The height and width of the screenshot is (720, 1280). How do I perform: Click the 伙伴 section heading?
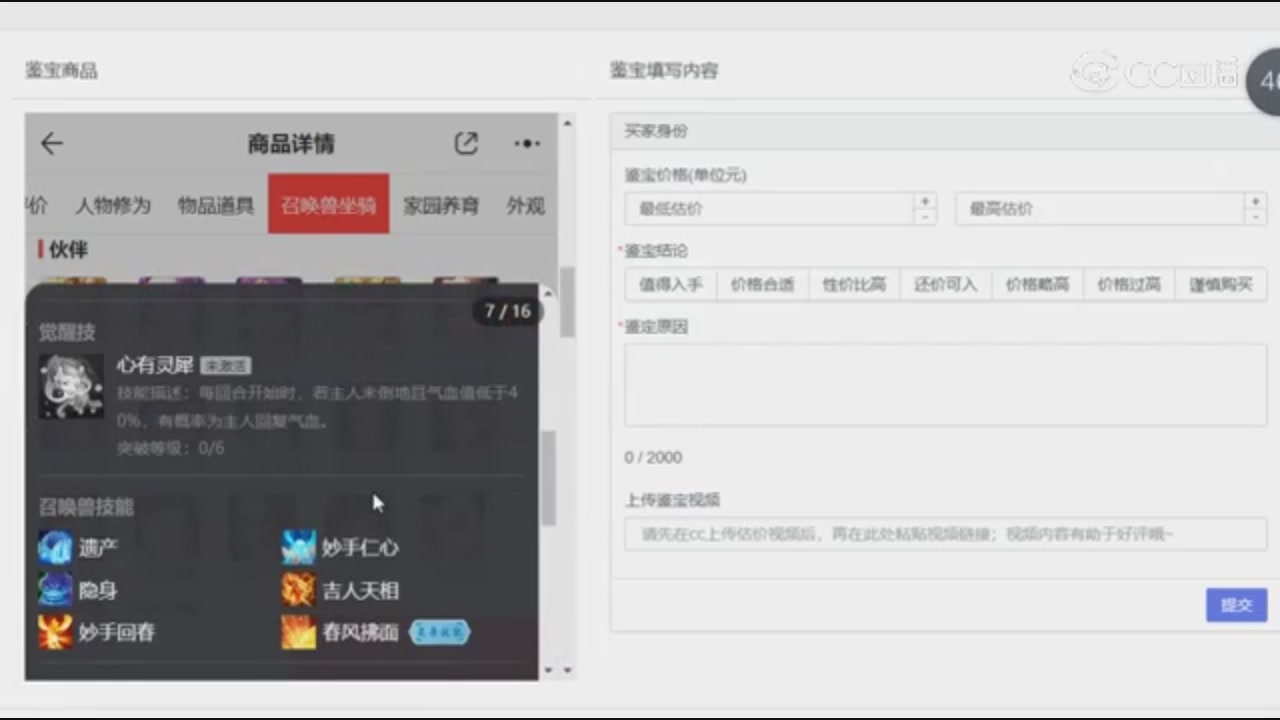pyautogui.click(x=68, y=249)
